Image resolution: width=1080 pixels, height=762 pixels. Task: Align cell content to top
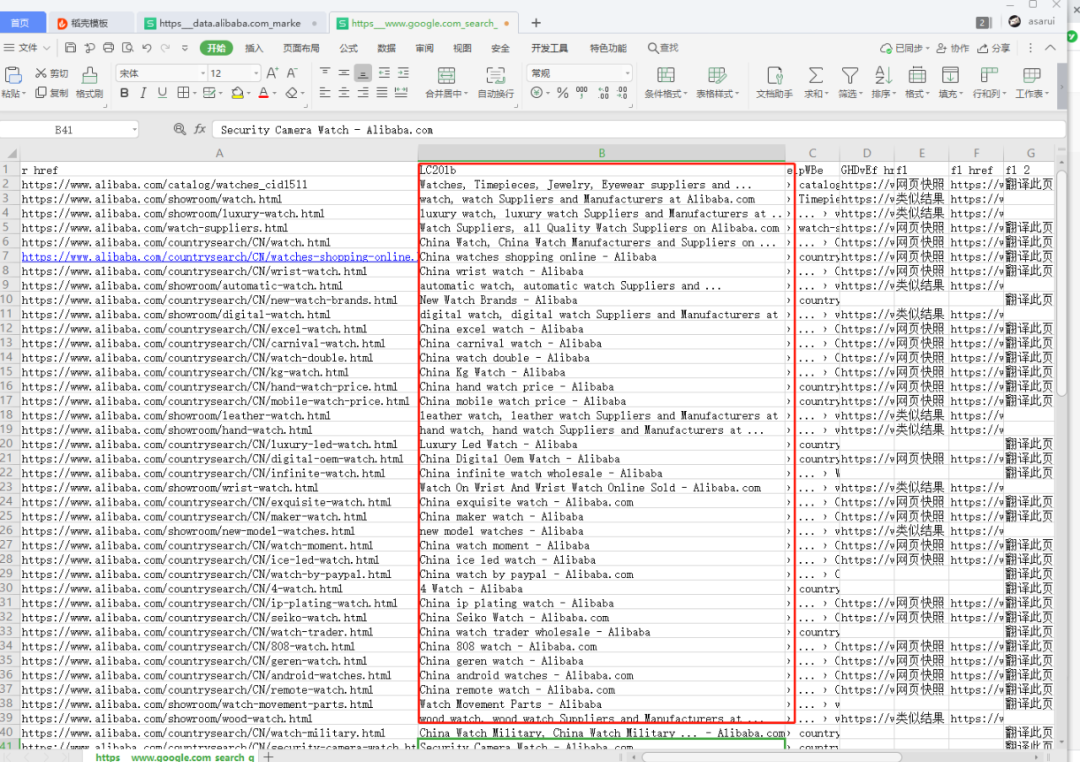[325, 73]
